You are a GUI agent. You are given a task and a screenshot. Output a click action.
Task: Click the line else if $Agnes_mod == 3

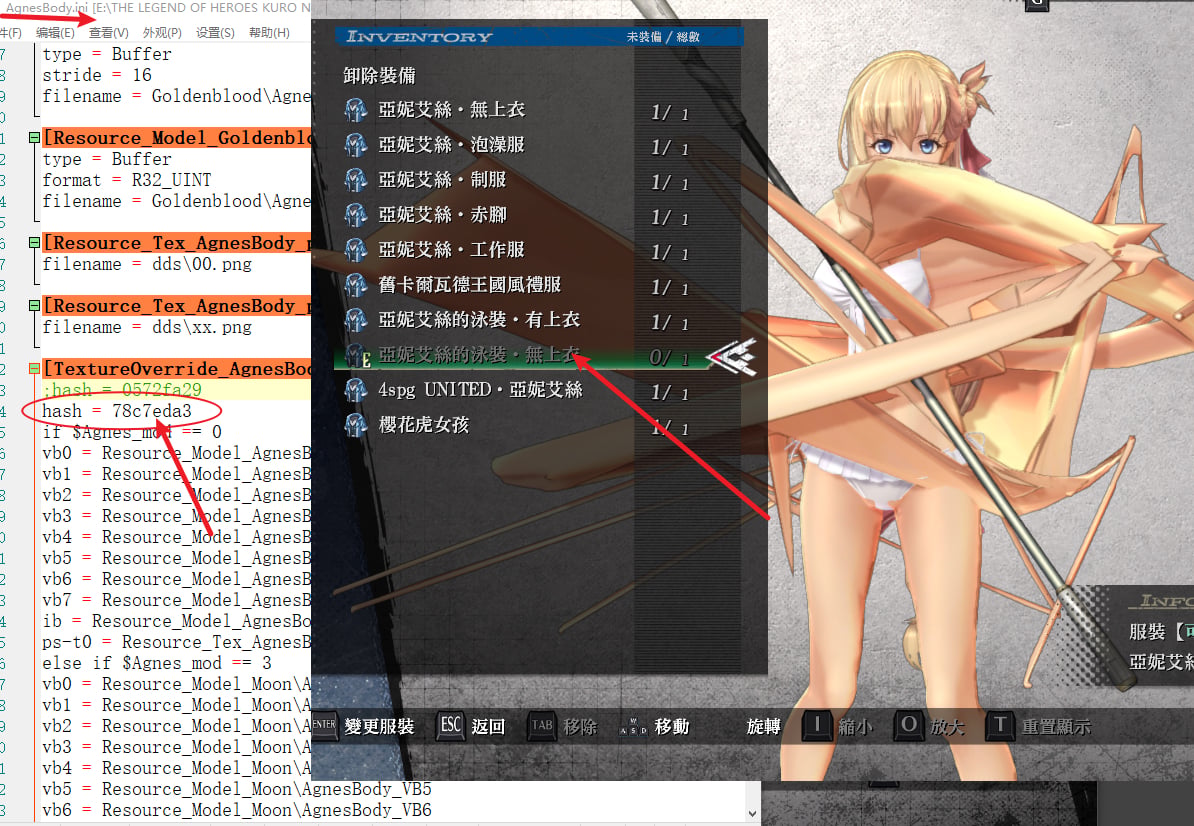[156, 663]
